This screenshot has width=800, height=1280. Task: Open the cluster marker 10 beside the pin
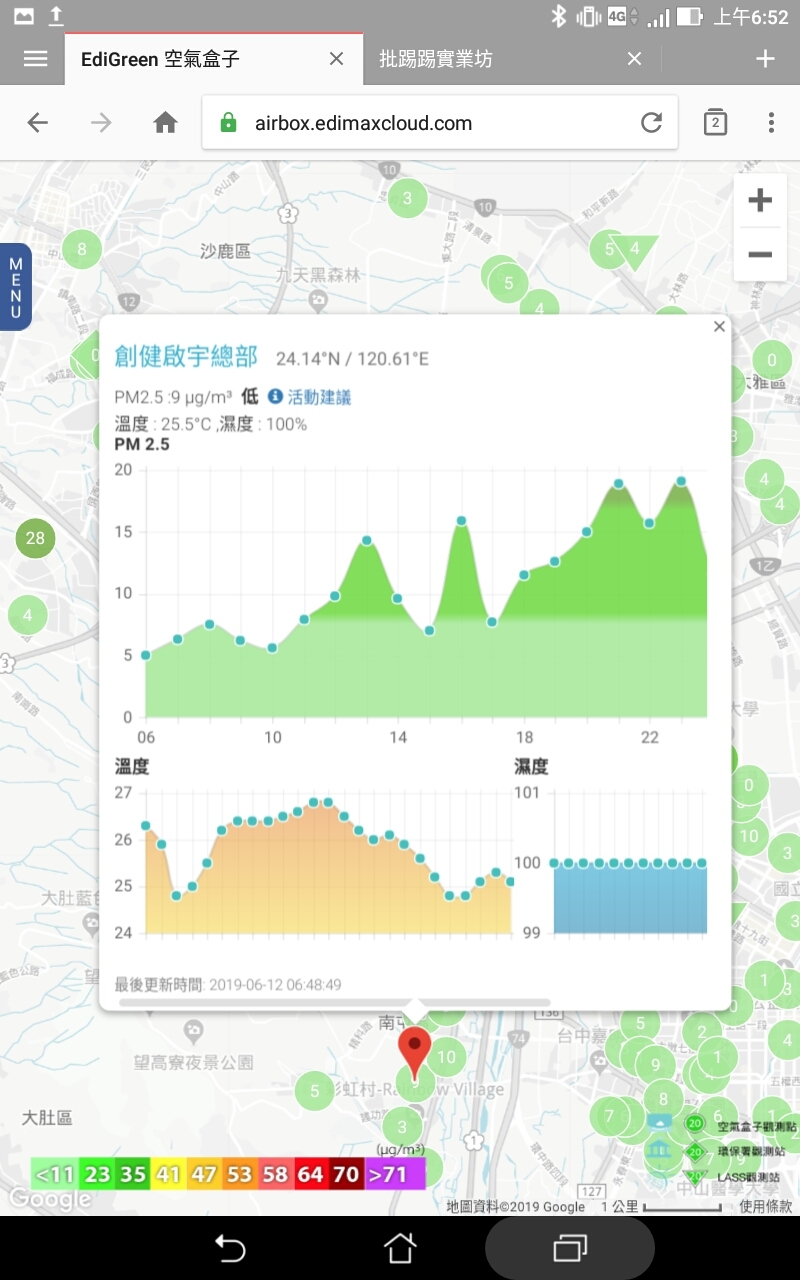pyautogui.click(x=446, y=1057)
